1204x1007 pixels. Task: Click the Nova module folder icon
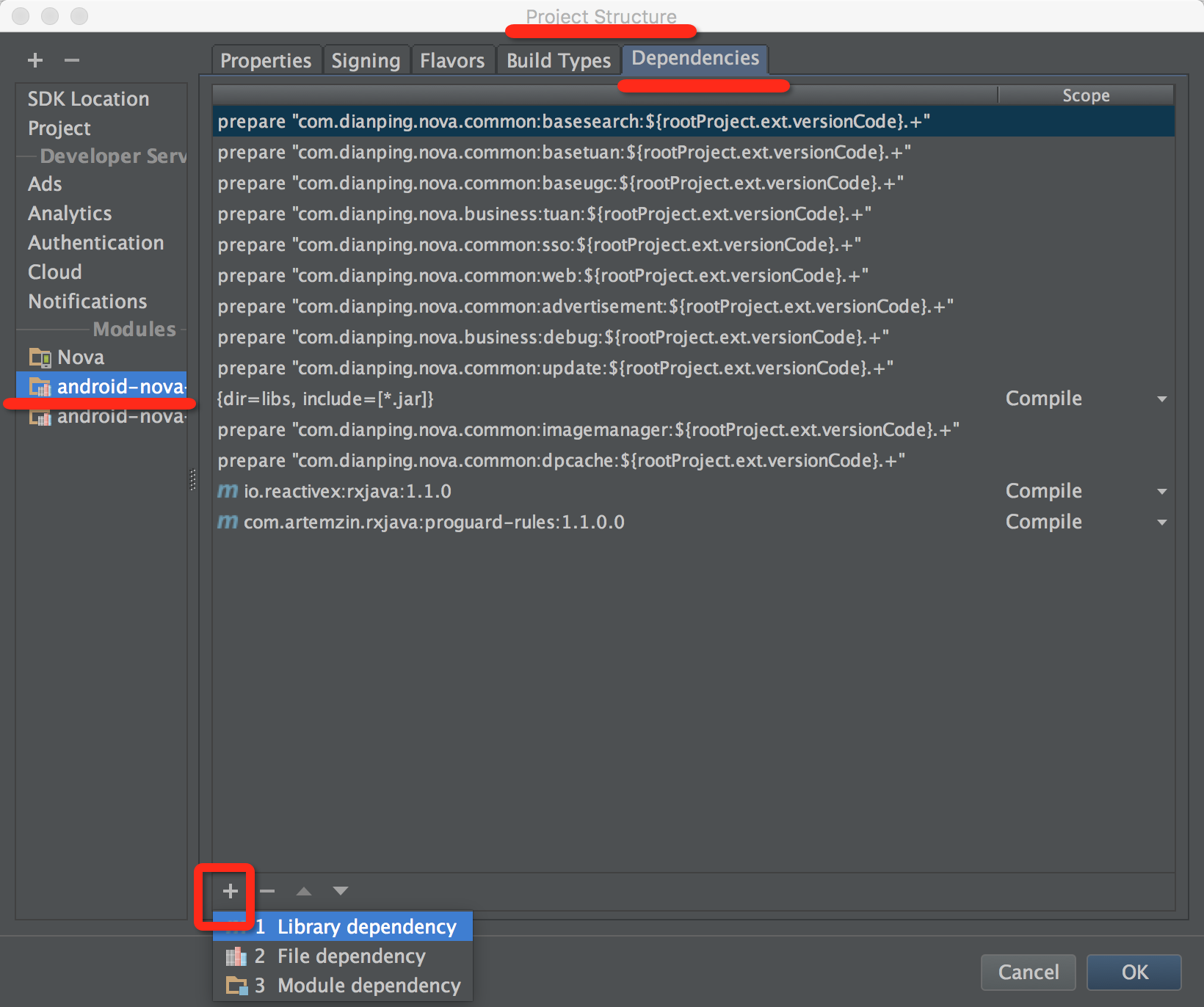point(40,357)
